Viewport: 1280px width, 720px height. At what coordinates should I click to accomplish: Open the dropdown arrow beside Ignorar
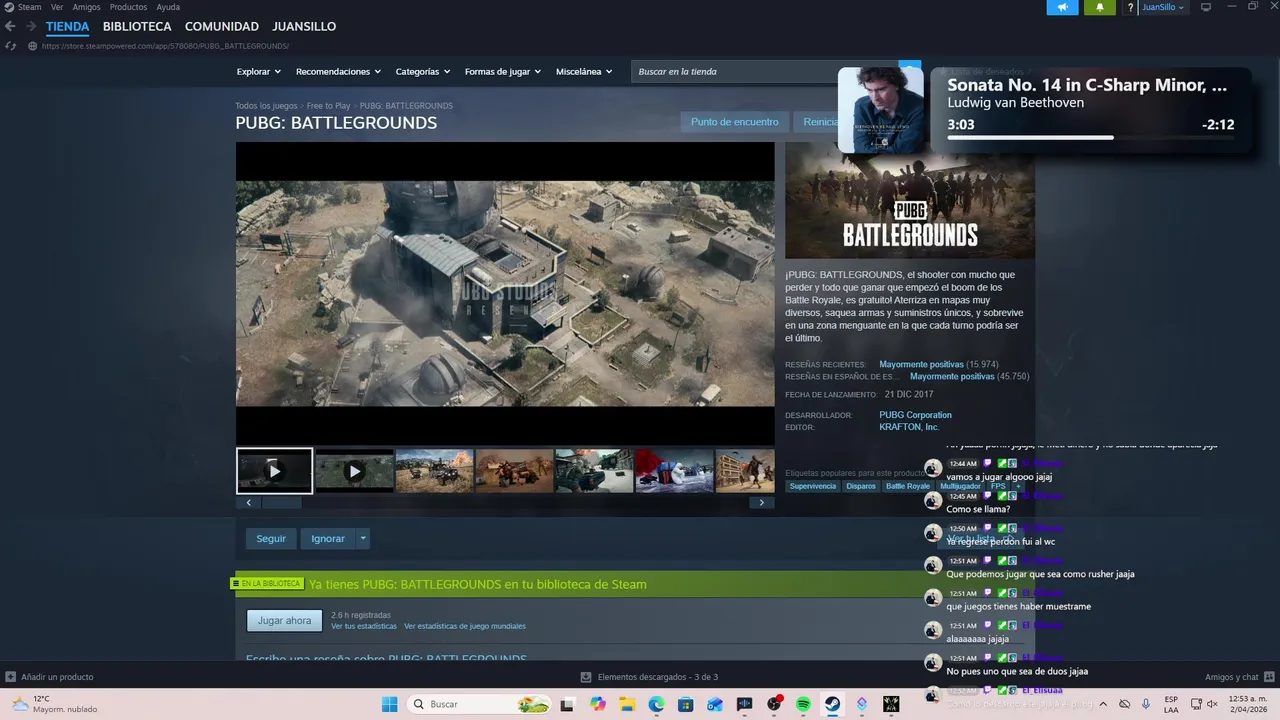coord(363,539)
